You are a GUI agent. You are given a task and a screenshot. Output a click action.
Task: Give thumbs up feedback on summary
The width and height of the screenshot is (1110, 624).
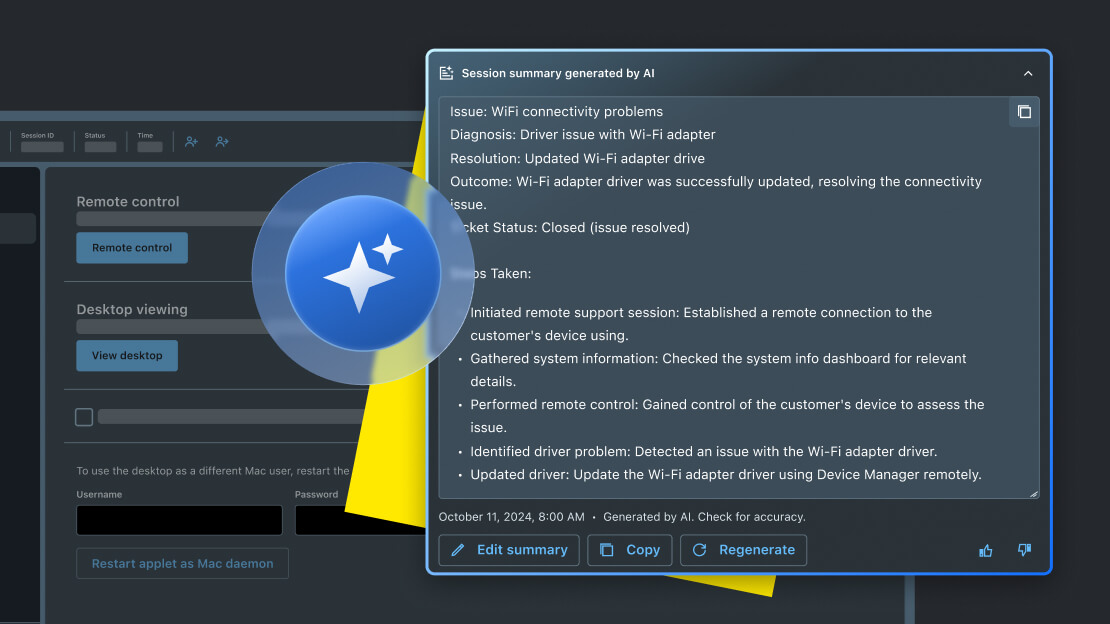[985, 550]
